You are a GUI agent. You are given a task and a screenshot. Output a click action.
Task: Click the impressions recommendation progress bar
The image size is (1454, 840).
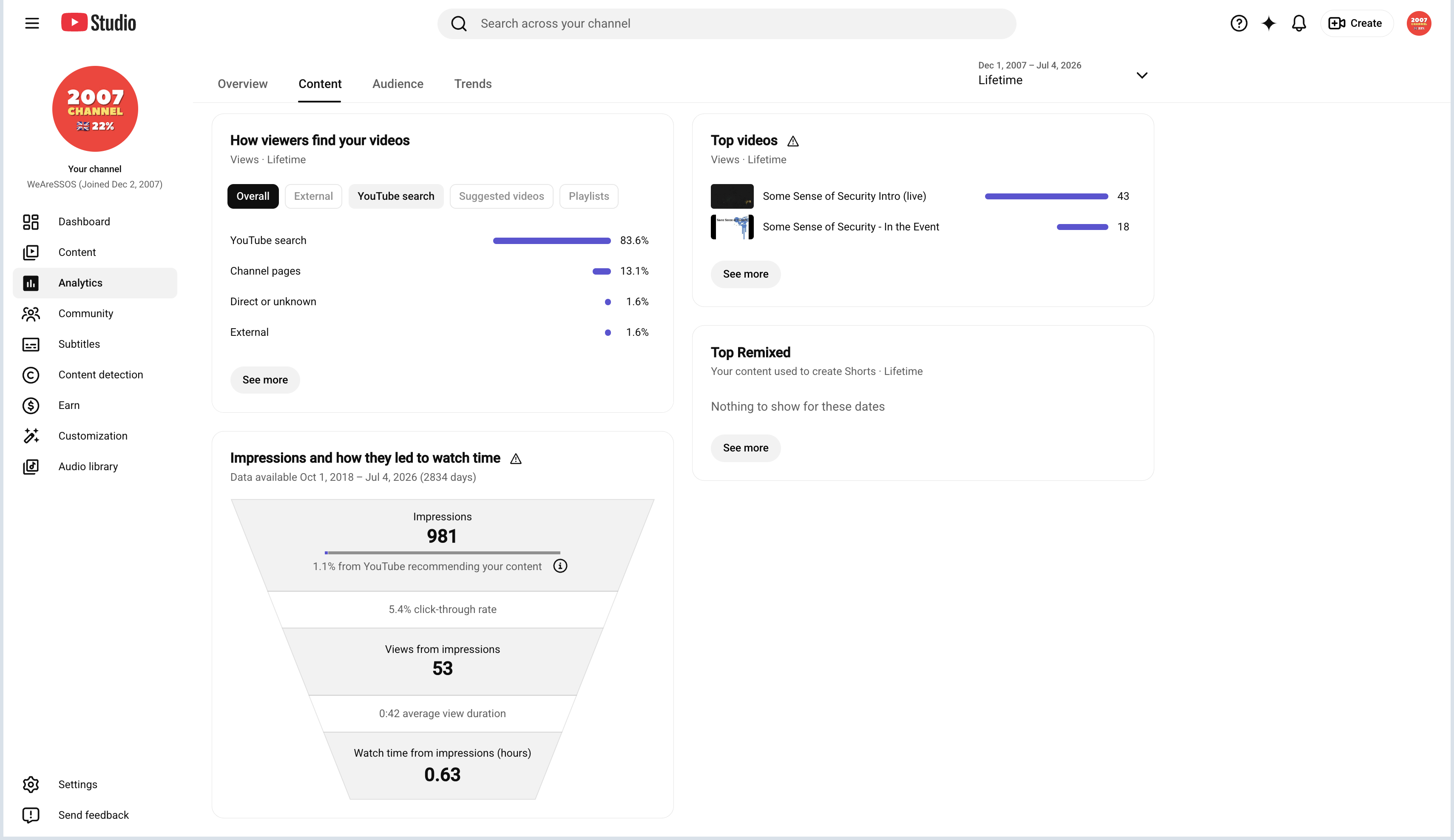[x=442, y=553]
